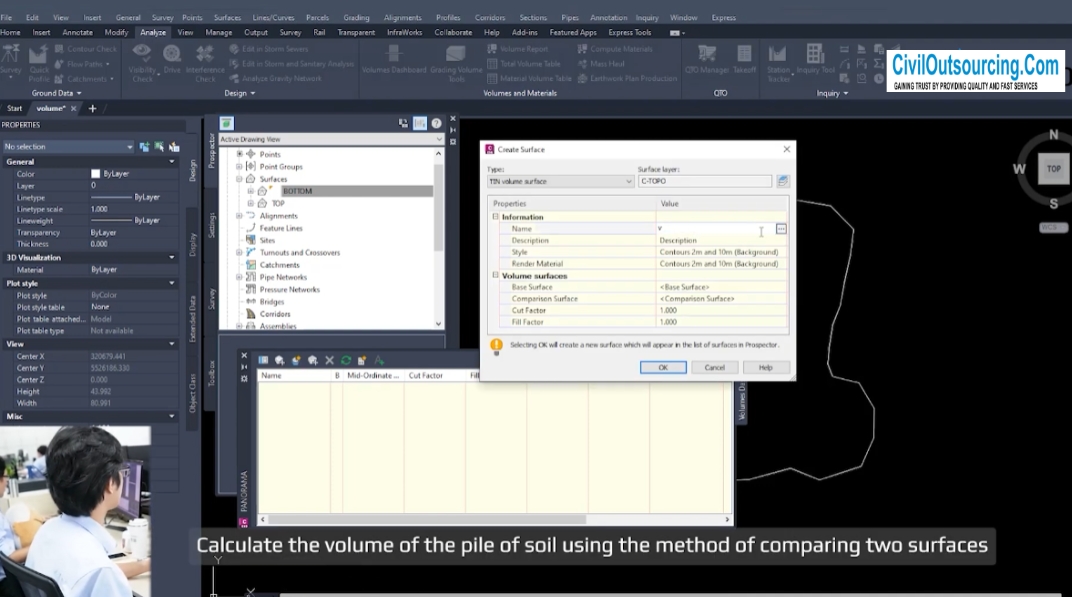Open the No selection dropdown

tap(68, 146)
